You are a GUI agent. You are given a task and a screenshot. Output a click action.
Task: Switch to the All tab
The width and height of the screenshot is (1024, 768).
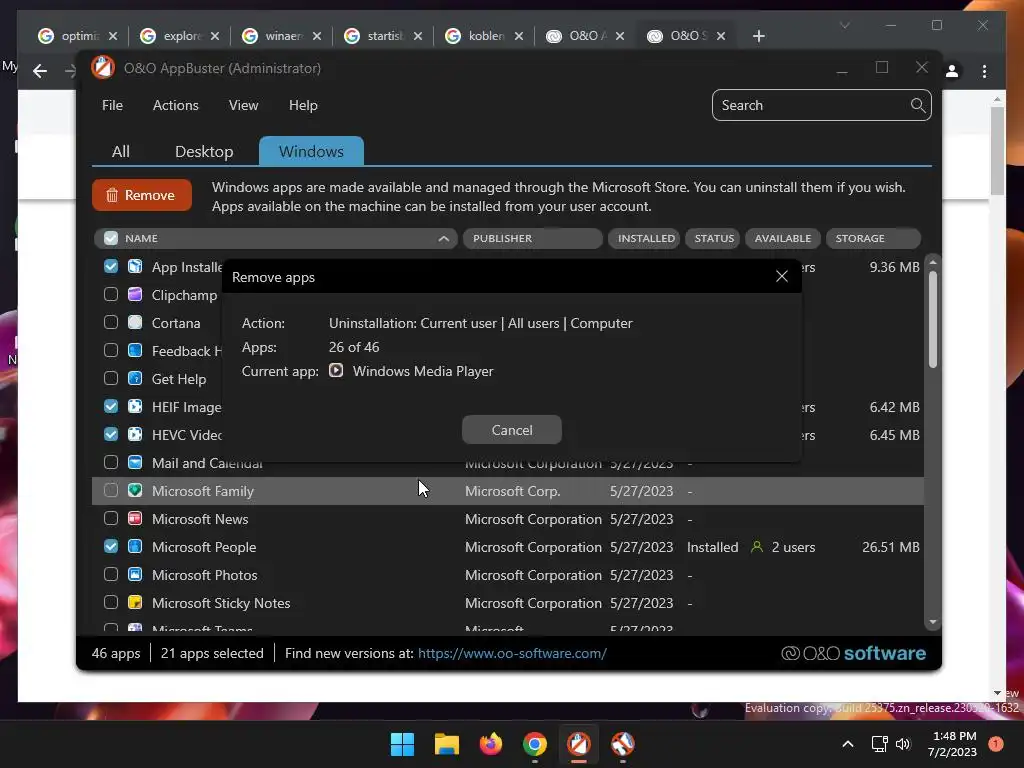(x=121, y=152)
